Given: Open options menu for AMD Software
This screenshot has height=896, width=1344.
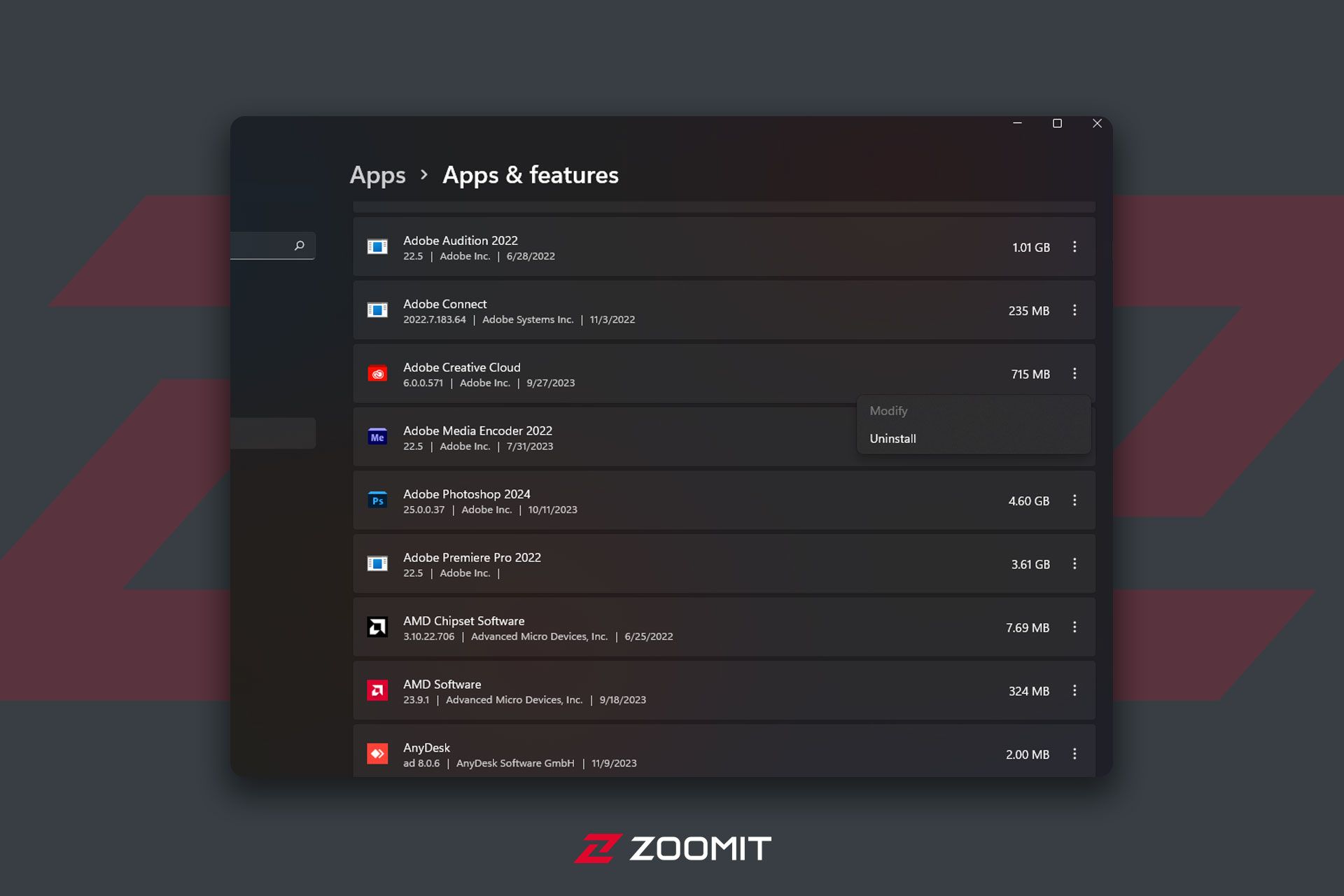Looking at the screenshot, I should (x=1075, y=691).
